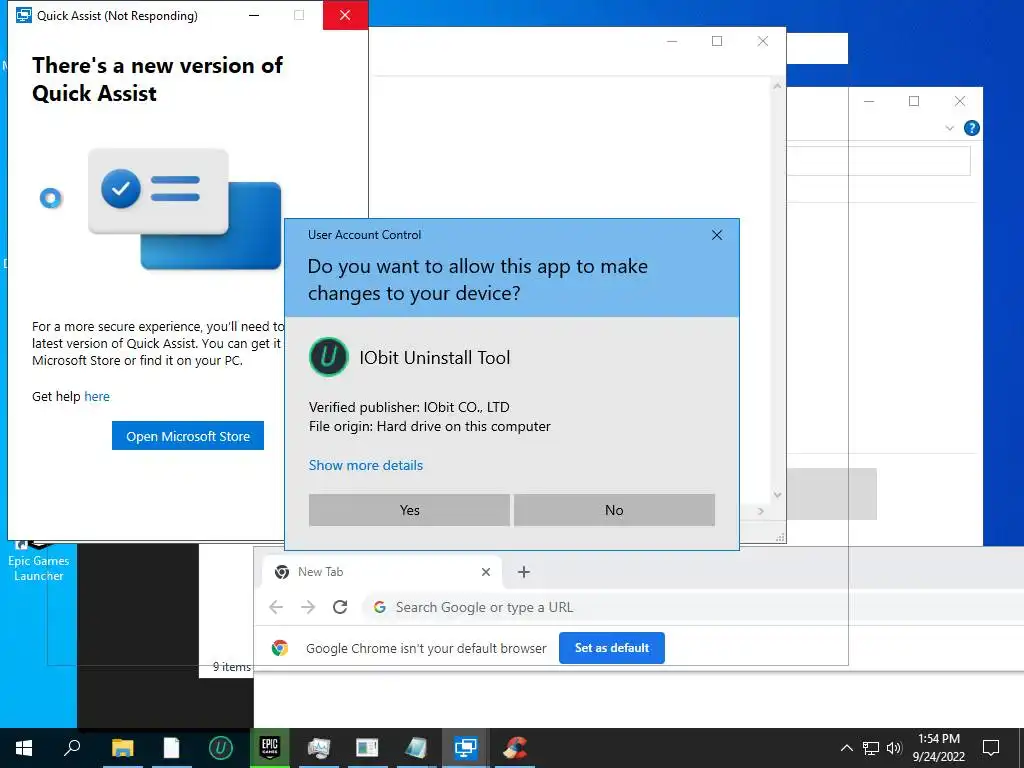
Task: Click the Chrome logo in default browser bar
Action: click(x=280, y=648)
